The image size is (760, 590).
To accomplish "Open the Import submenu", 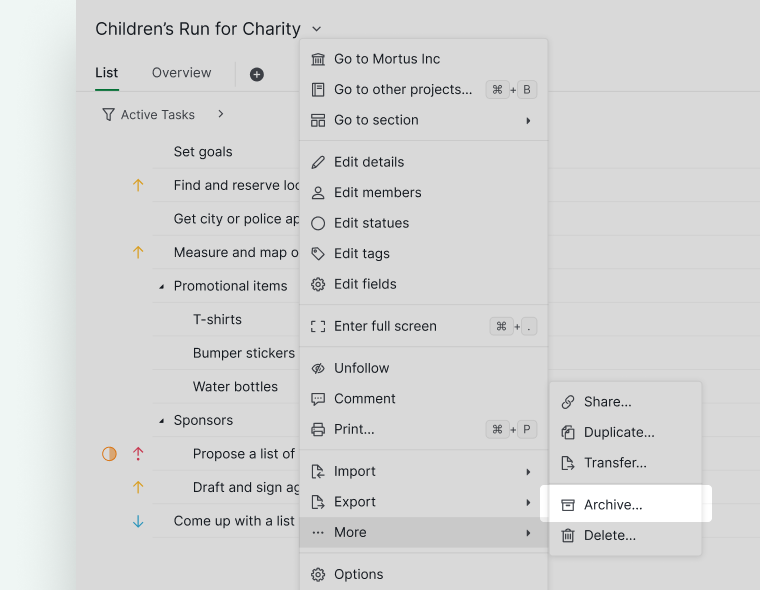I will (424, 472).
